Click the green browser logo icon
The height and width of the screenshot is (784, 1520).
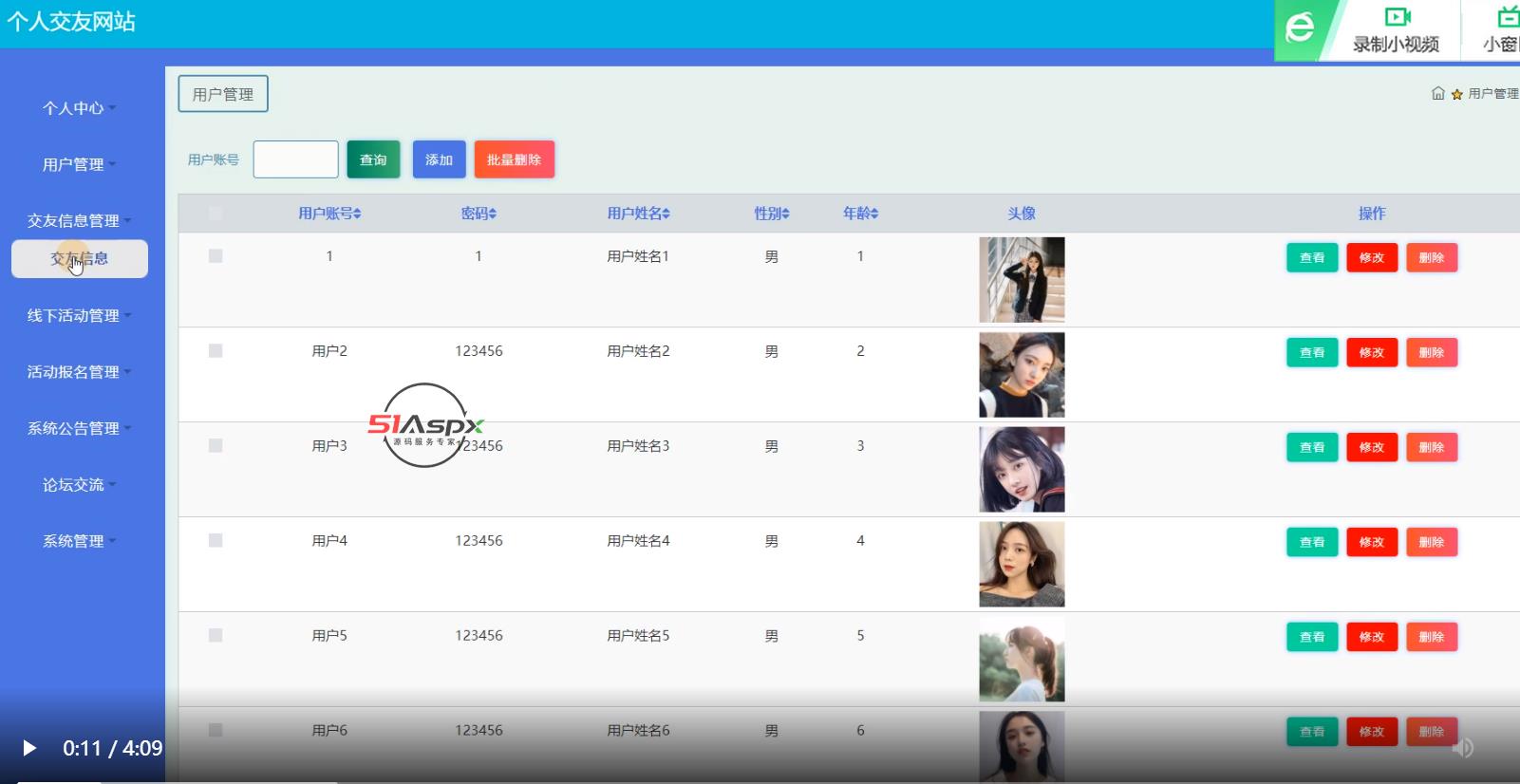(x=1300, y=28)
